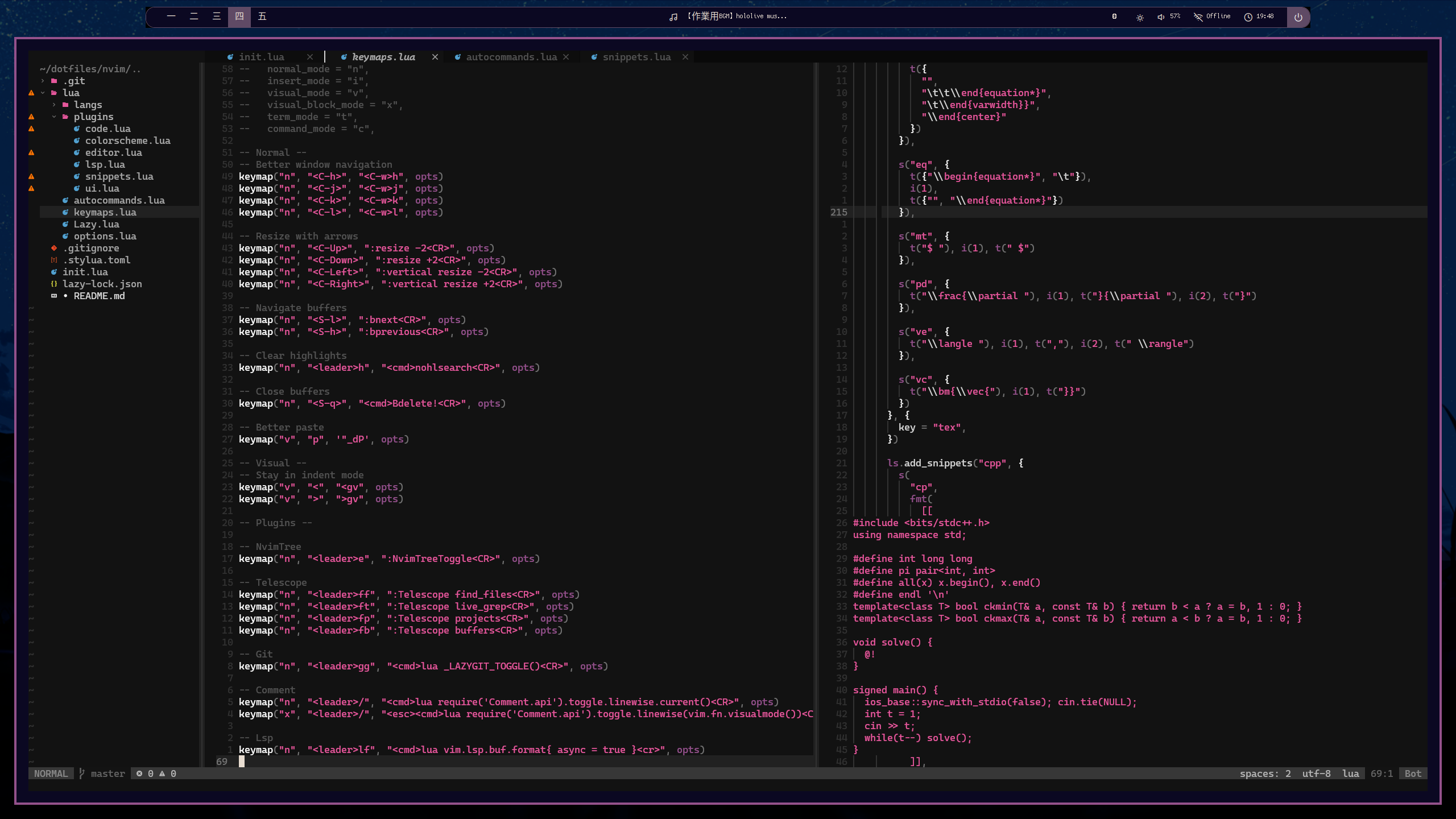Viewport: 1456px width, 819px height.
Task: Click the clock icon beside 19:48
Action: click(x=1248, y=17)
